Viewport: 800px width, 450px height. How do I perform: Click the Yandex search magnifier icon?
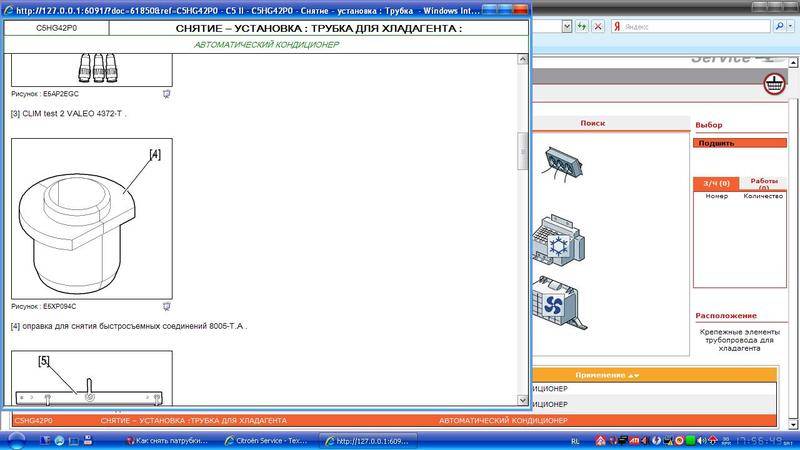779,27
